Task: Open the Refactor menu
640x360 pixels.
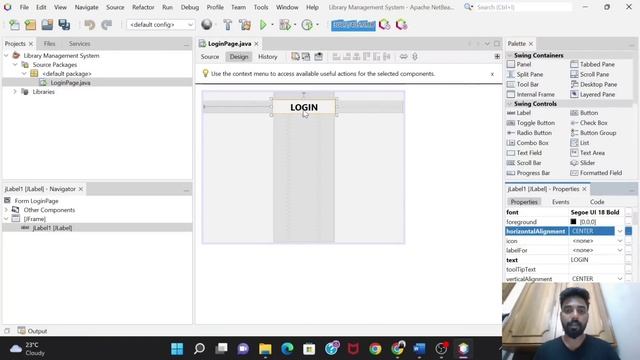Action: point(143,7)
